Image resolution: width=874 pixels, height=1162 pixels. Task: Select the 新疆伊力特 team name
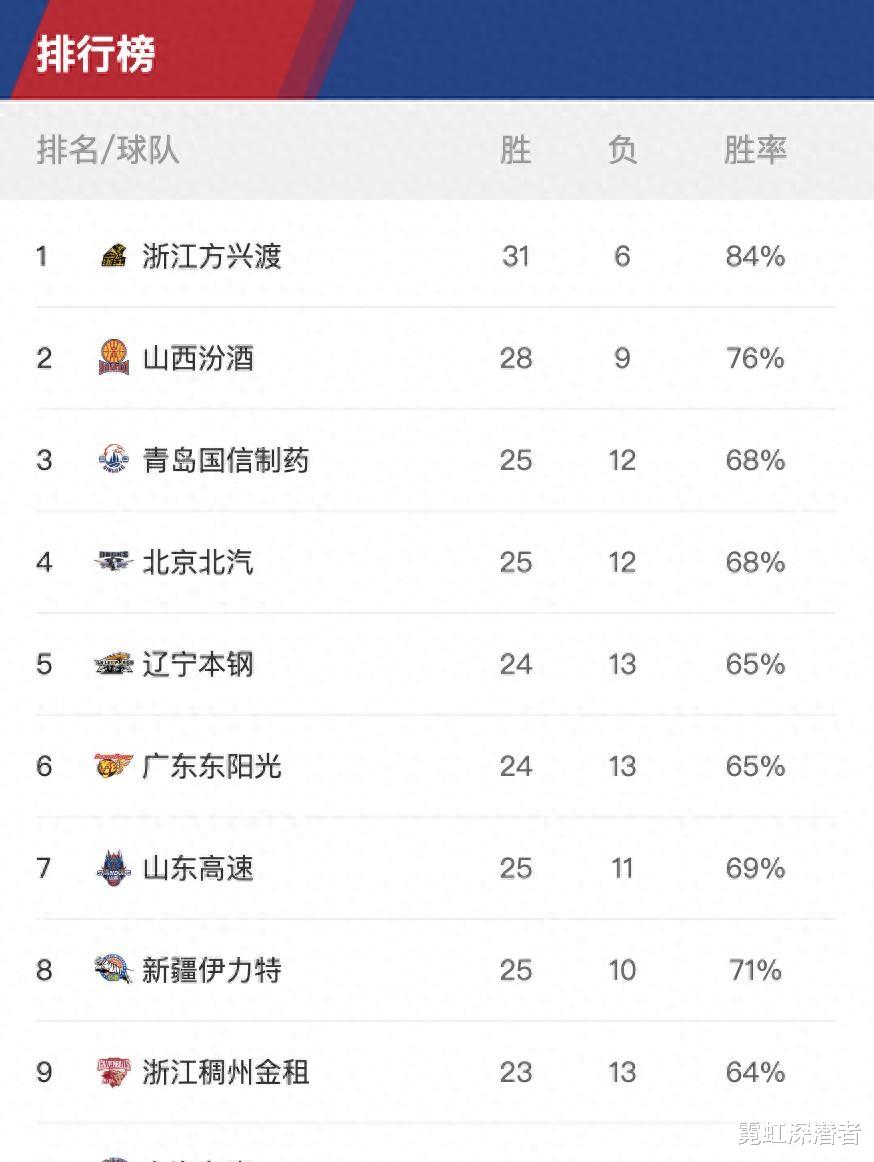(x=212, y=969)
